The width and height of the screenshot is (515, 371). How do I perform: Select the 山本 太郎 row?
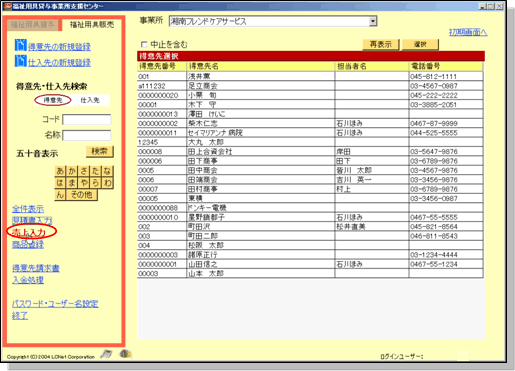[310, 274]
